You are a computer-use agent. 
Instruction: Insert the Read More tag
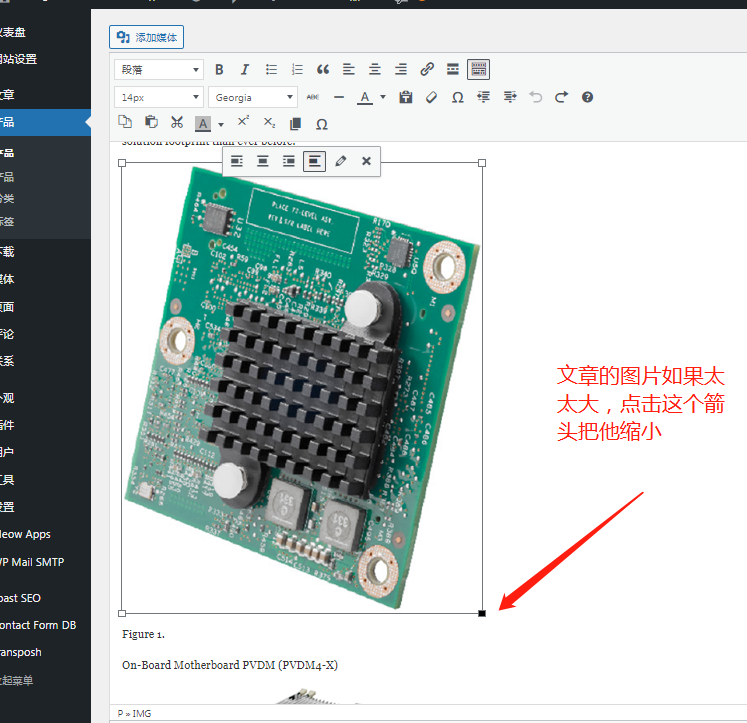pos(453,70)
